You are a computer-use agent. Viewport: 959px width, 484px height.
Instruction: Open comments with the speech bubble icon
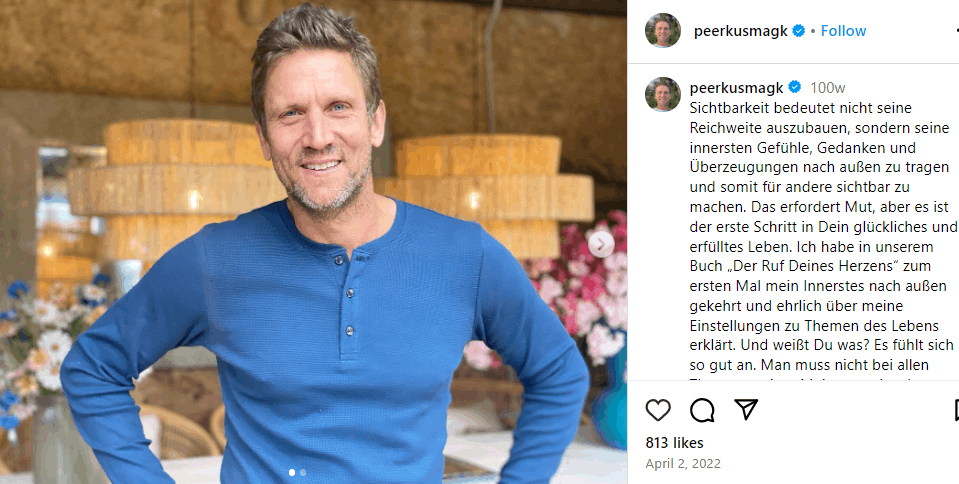tap(702, 410)
